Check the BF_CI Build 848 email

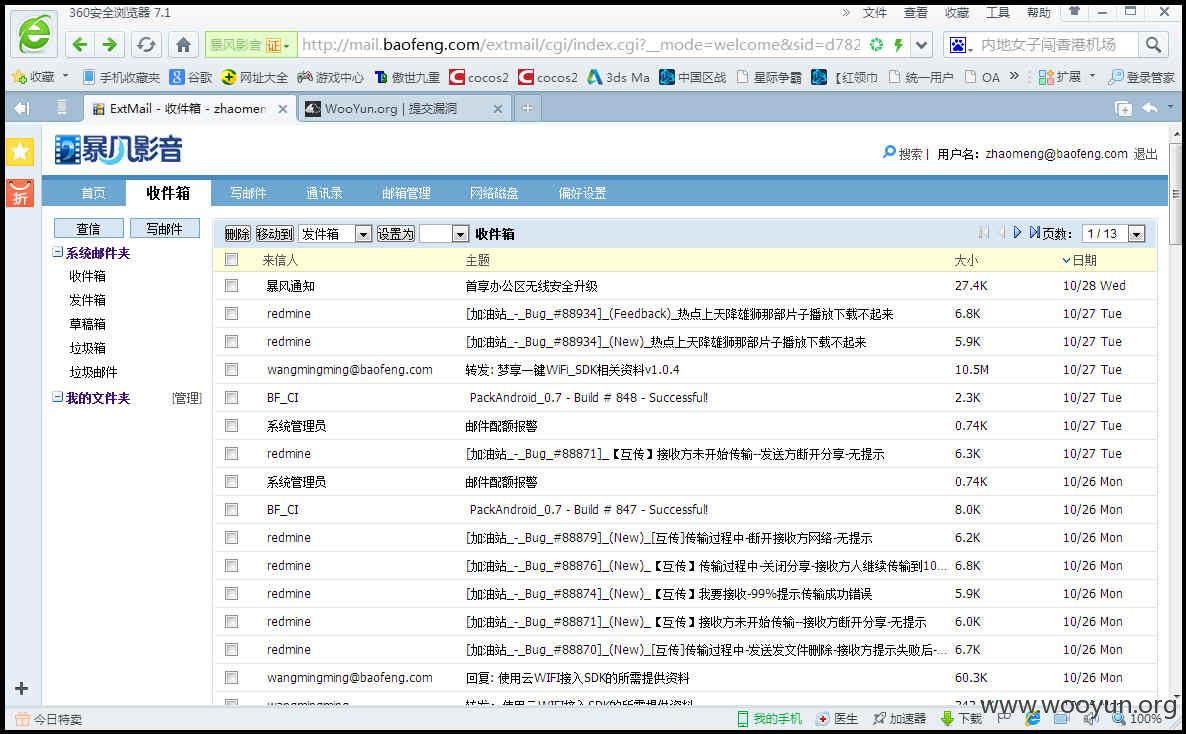[x=231, y=397]
